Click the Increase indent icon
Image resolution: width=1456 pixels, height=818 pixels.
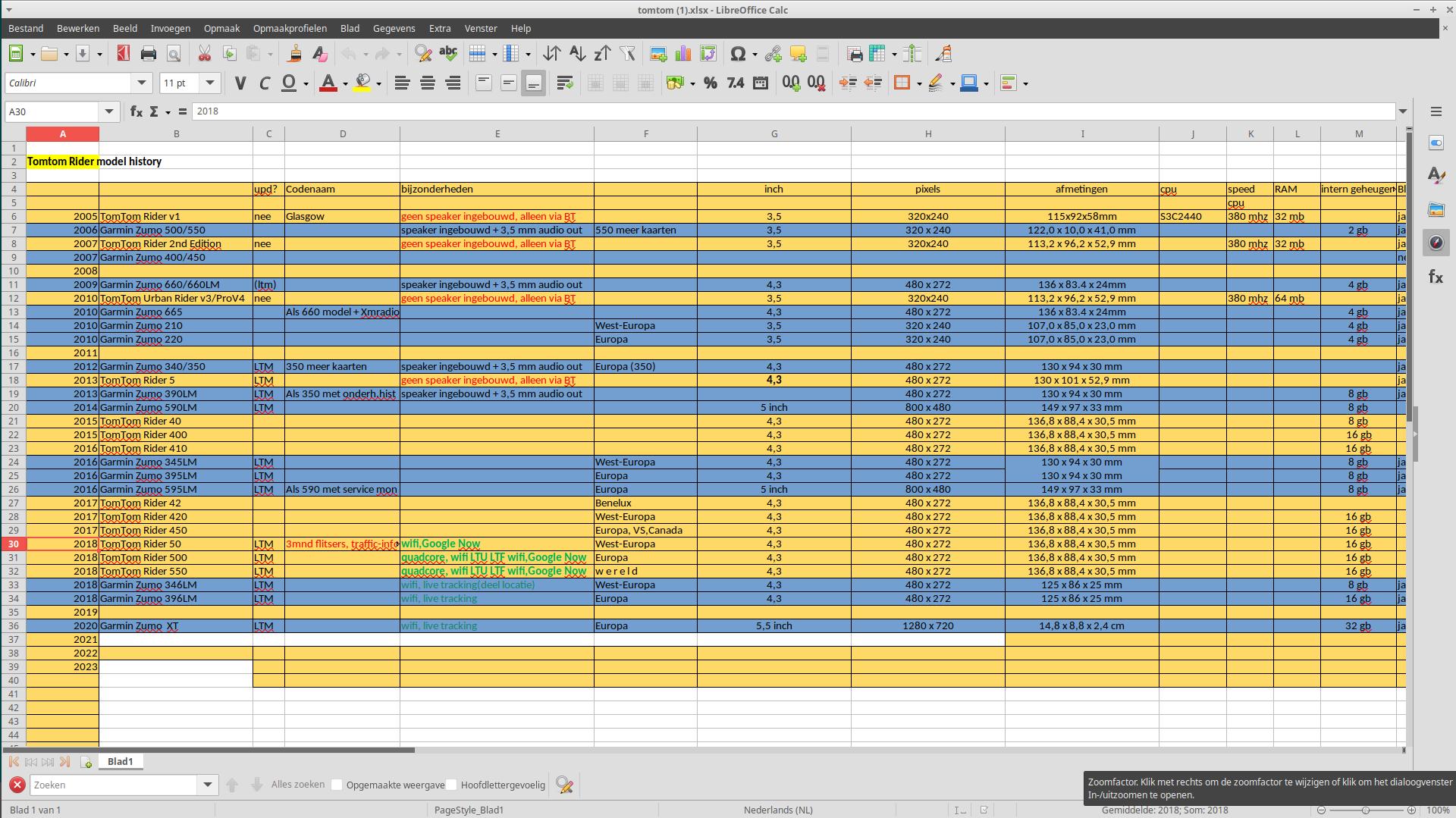pos(847,83)
